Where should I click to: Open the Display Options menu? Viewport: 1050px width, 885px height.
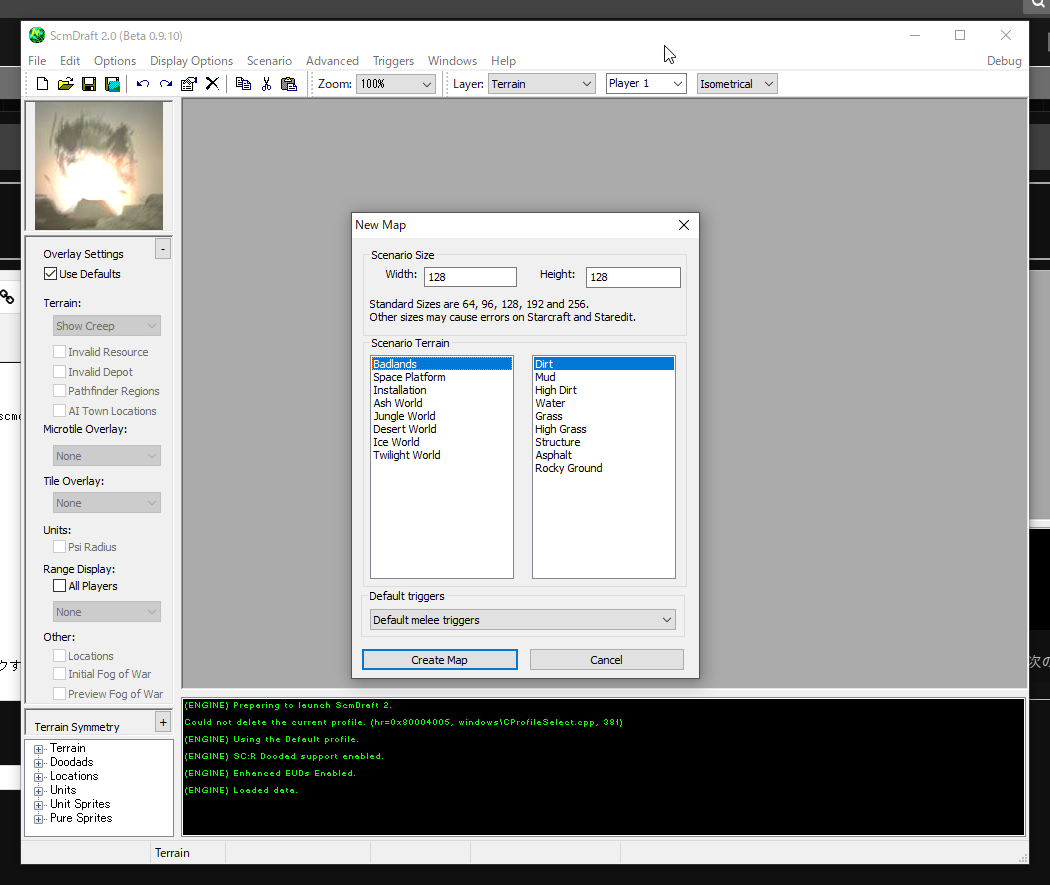click(x=192, y=61)
